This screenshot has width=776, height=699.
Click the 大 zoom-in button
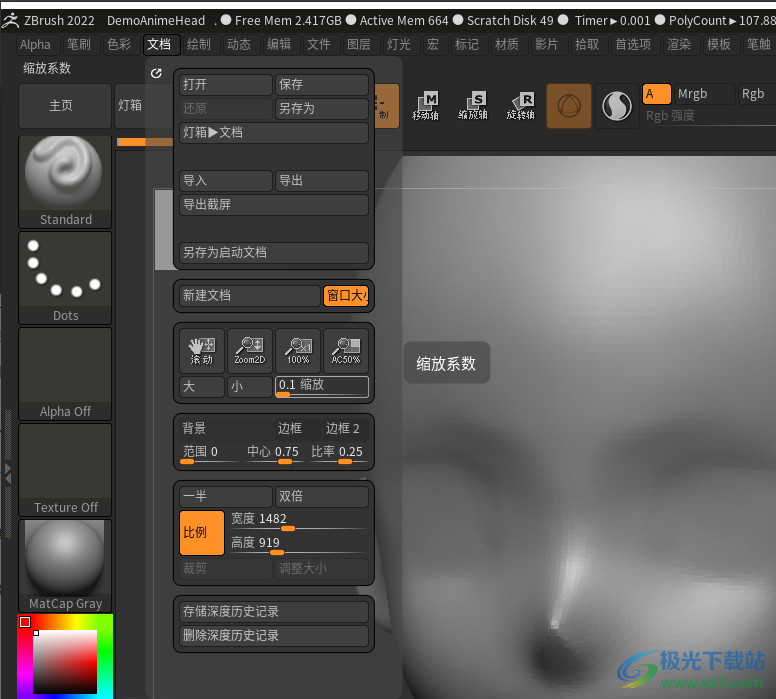pos(202,386)
